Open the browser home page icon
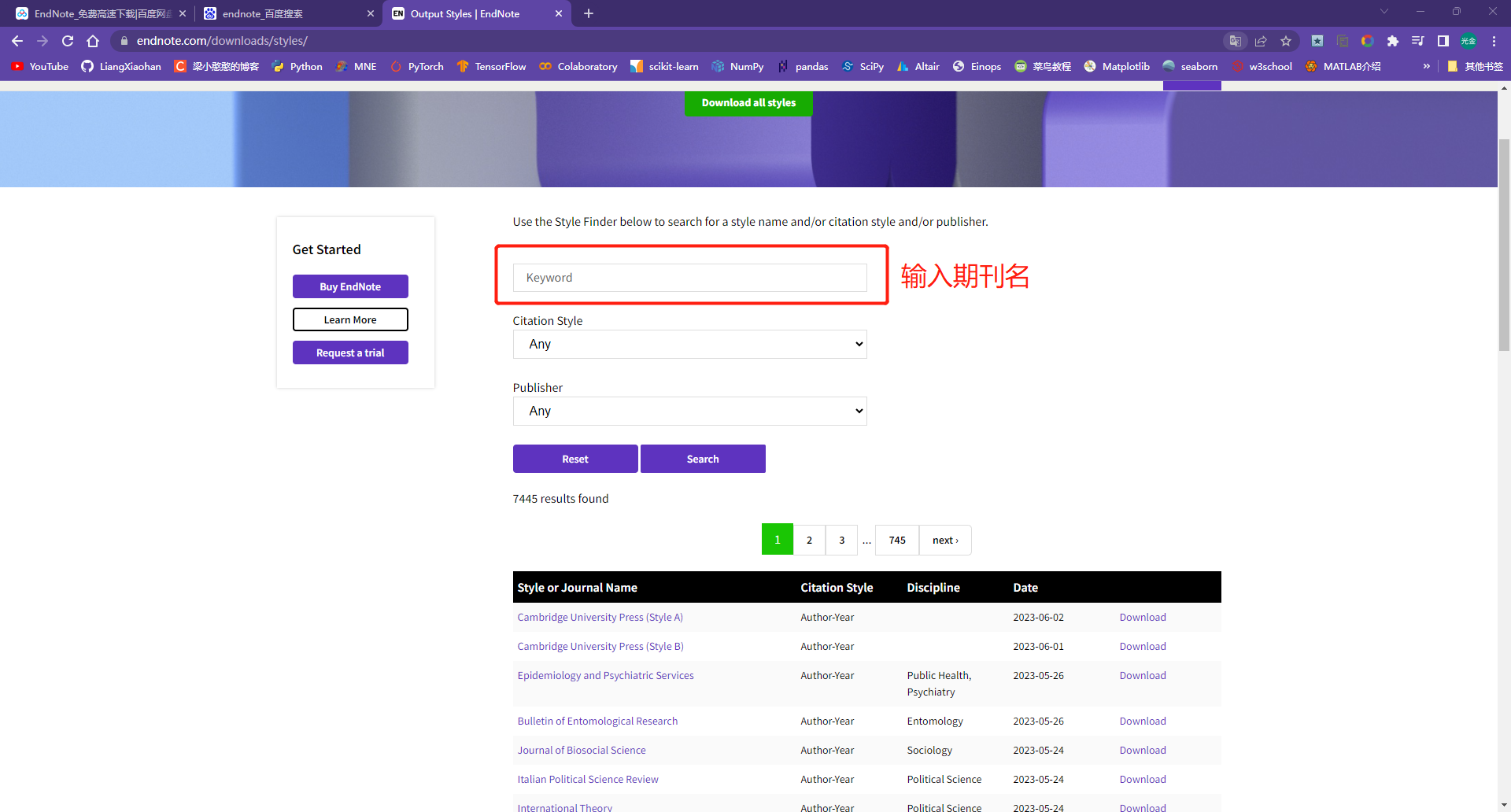This screenshot has width=1511, height=812. [x=93, y=41]
